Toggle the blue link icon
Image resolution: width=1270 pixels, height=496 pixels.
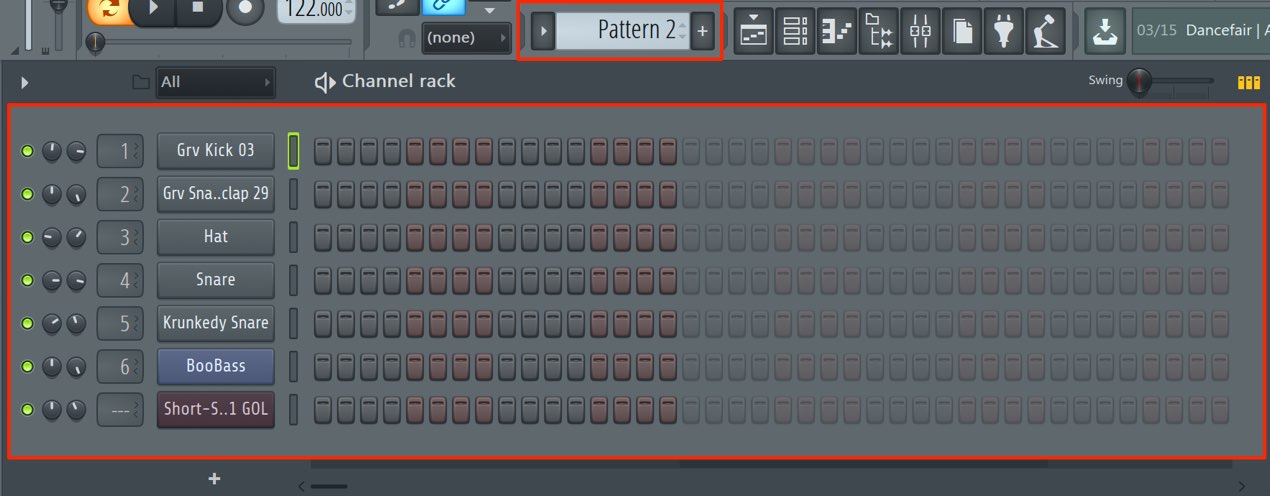click(x=443, y=7)
